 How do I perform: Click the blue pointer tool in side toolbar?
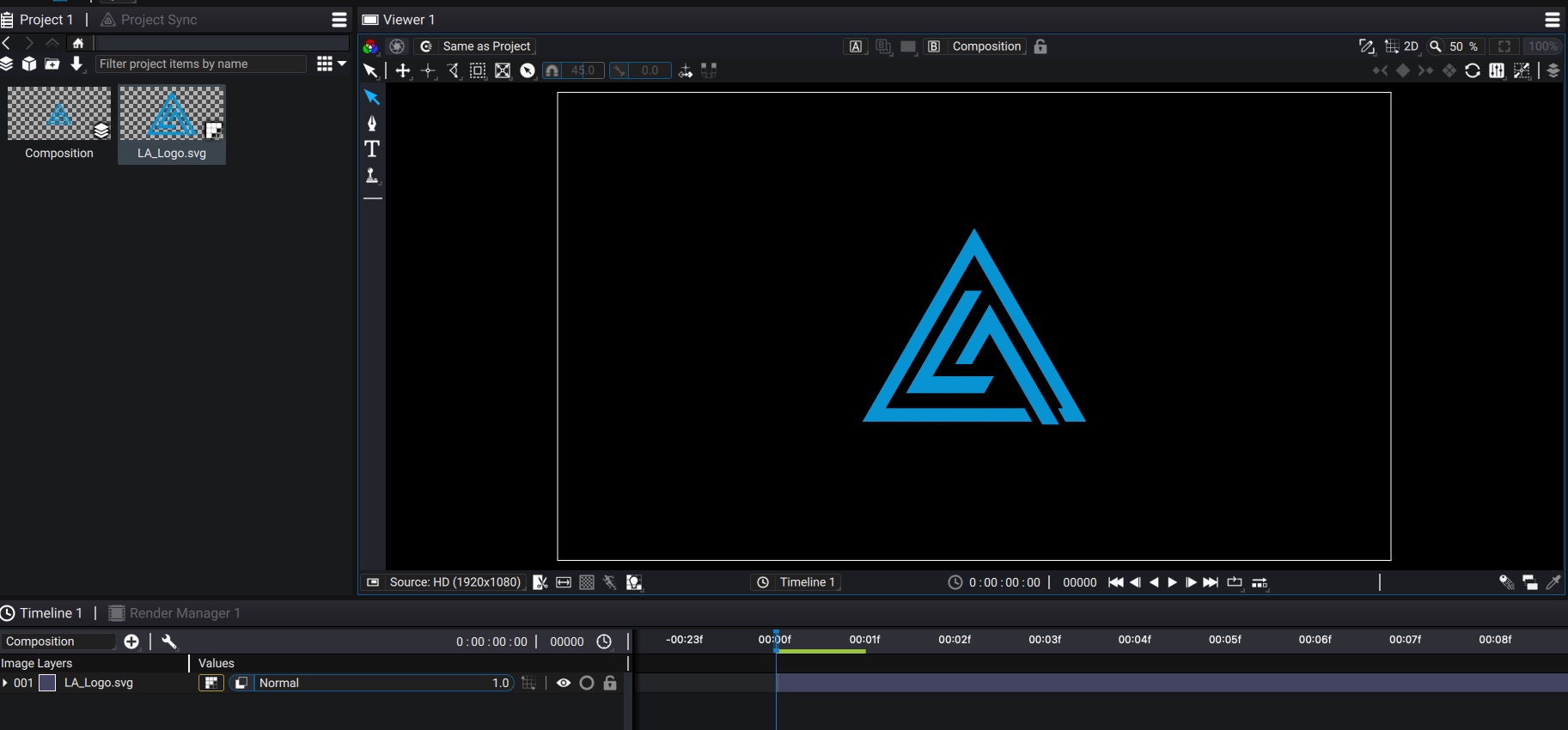pos(372,97)
